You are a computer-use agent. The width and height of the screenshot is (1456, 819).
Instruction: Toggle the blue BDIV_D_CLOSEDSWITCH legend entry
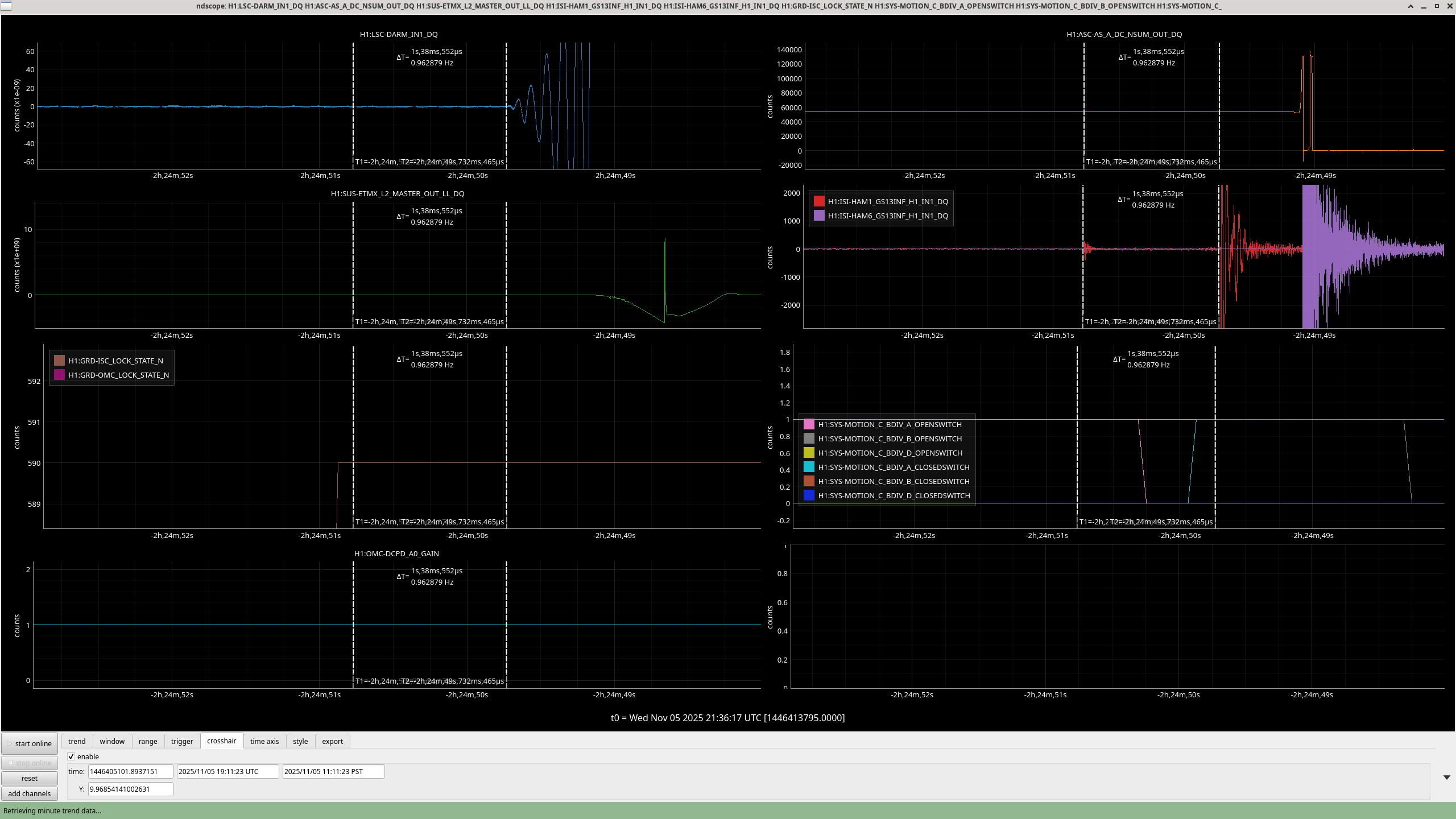click(x=809, y=495)
